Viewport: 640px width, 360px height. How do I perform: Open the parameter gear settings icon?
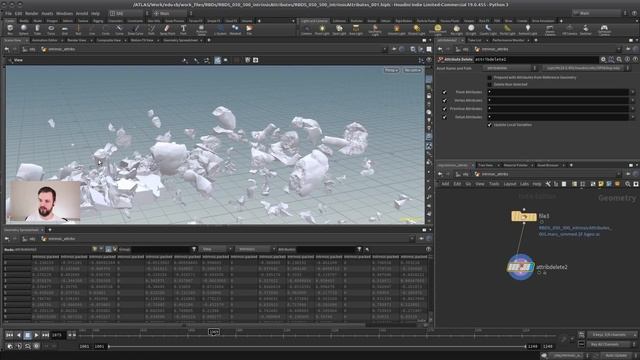click(603, 60)
